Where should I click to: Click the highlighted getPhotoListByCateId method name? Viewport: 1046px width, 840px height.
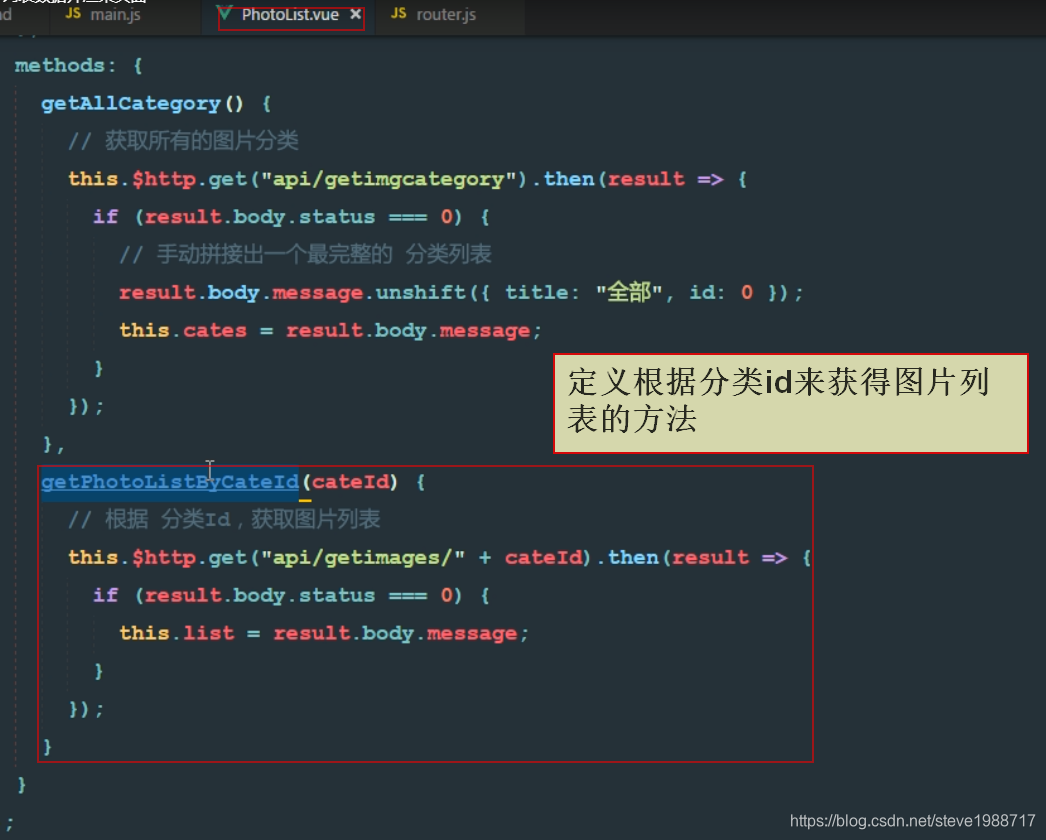tap(169, 482)
